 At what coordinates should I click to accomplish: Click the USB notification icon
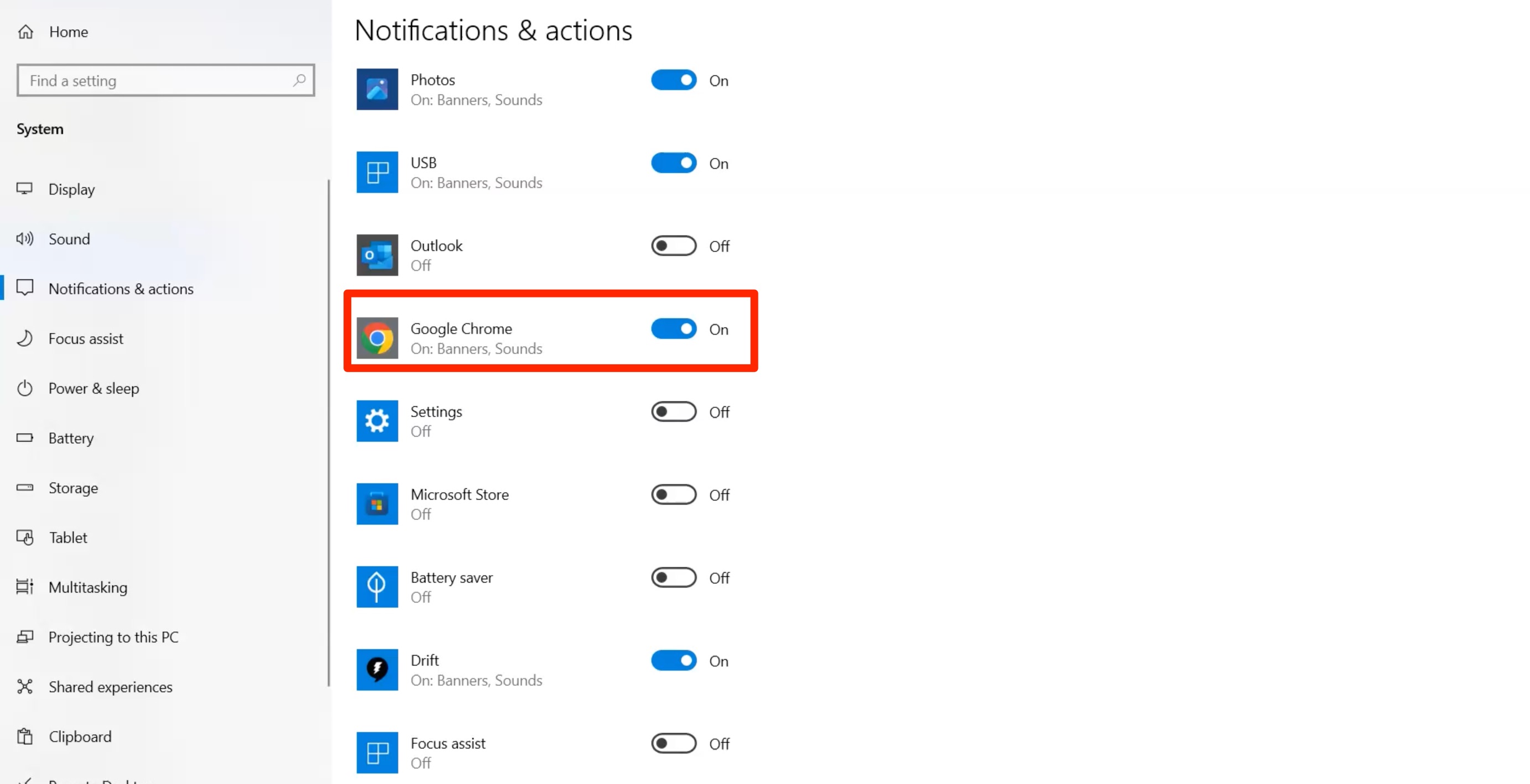pos(377,172)
